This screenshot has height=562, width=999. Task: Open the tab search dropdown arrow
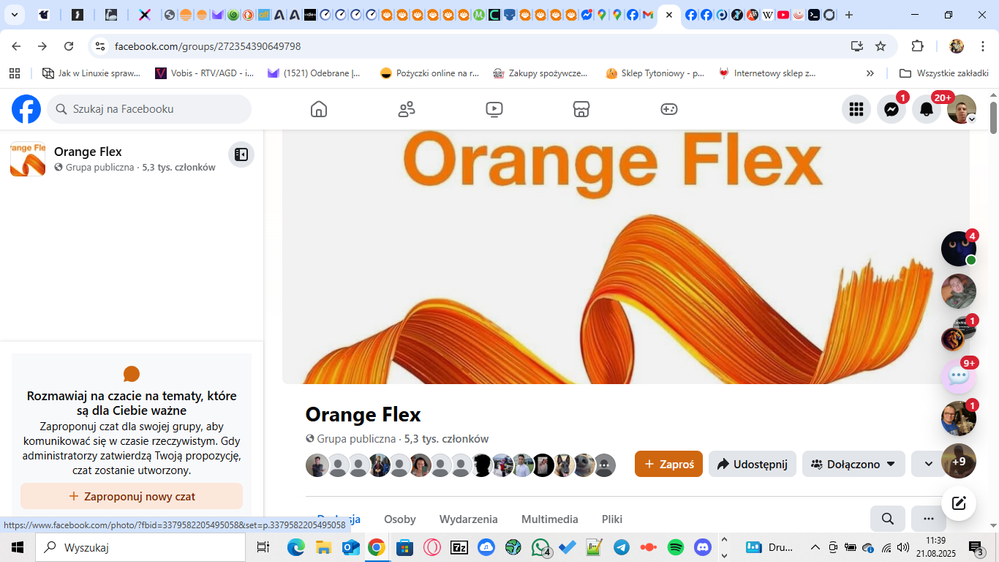pos(14,14)
